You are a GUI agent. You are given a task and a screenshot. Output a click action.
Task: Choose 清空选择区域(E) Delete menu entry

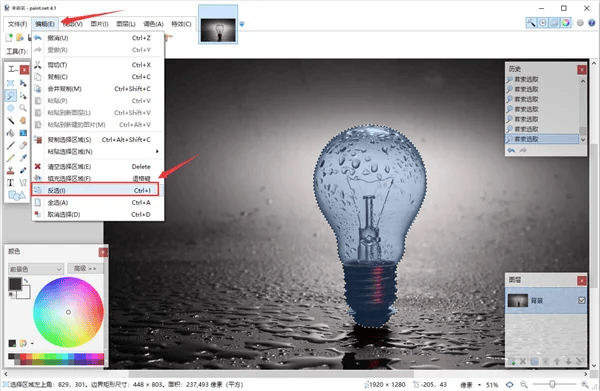coord(98,166)
